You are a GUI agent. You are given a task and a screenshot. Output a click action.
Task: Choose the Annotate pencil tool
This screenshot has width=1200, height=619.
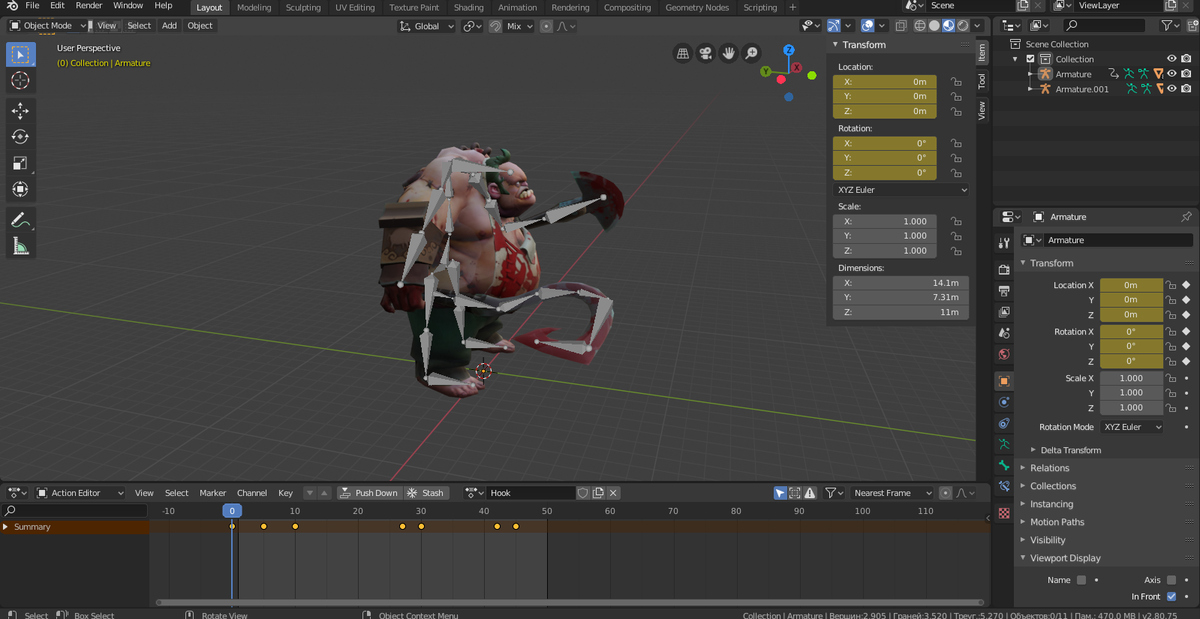pos(20,220)
